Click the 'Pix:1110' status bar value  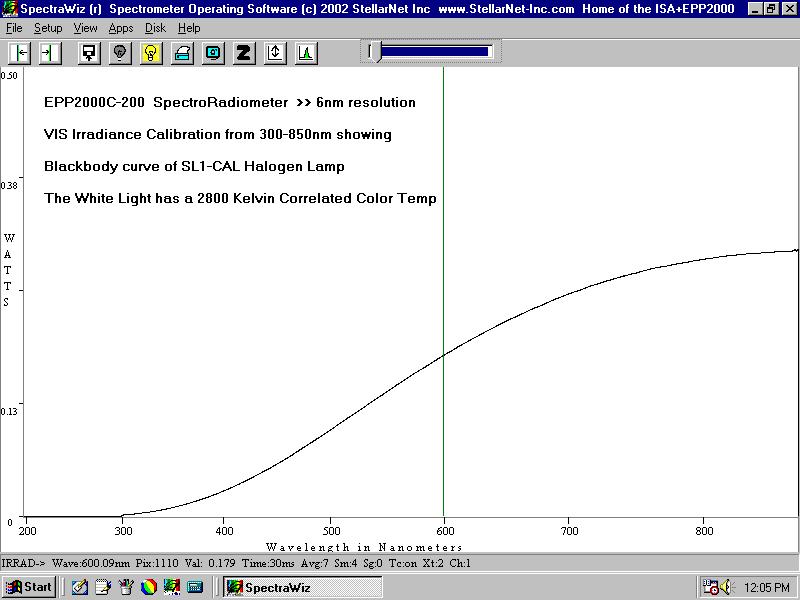point(157,563)
